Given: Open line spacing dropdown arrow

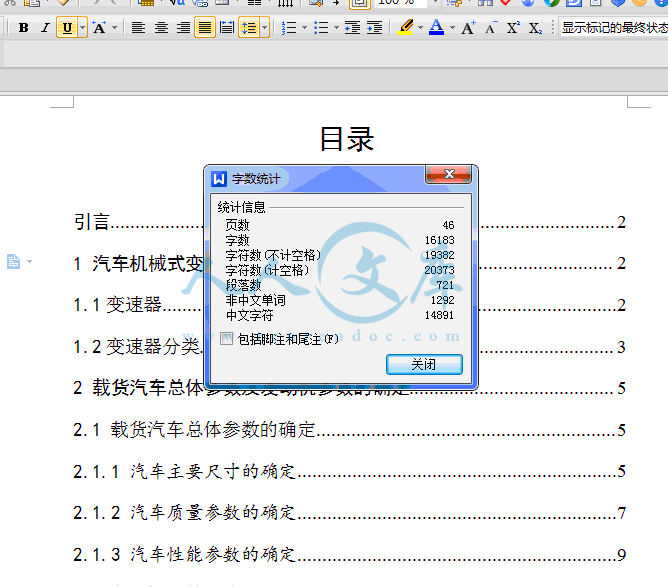Looking at the screenshot, I should pyautogui.click(x=265, y=28).
